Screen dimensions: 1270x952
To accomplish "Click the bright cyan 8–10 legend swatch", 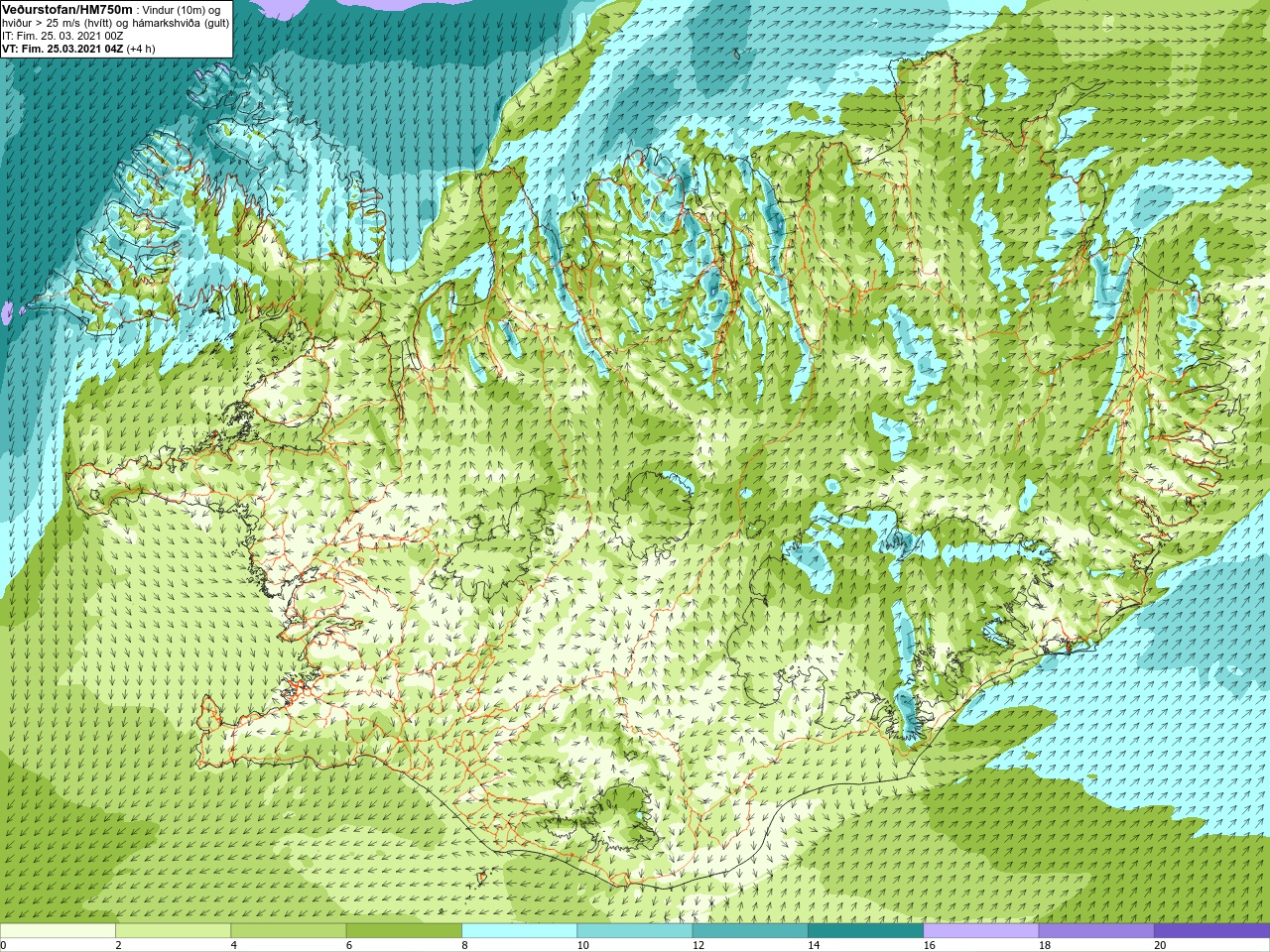I will [x=520, y=931].
